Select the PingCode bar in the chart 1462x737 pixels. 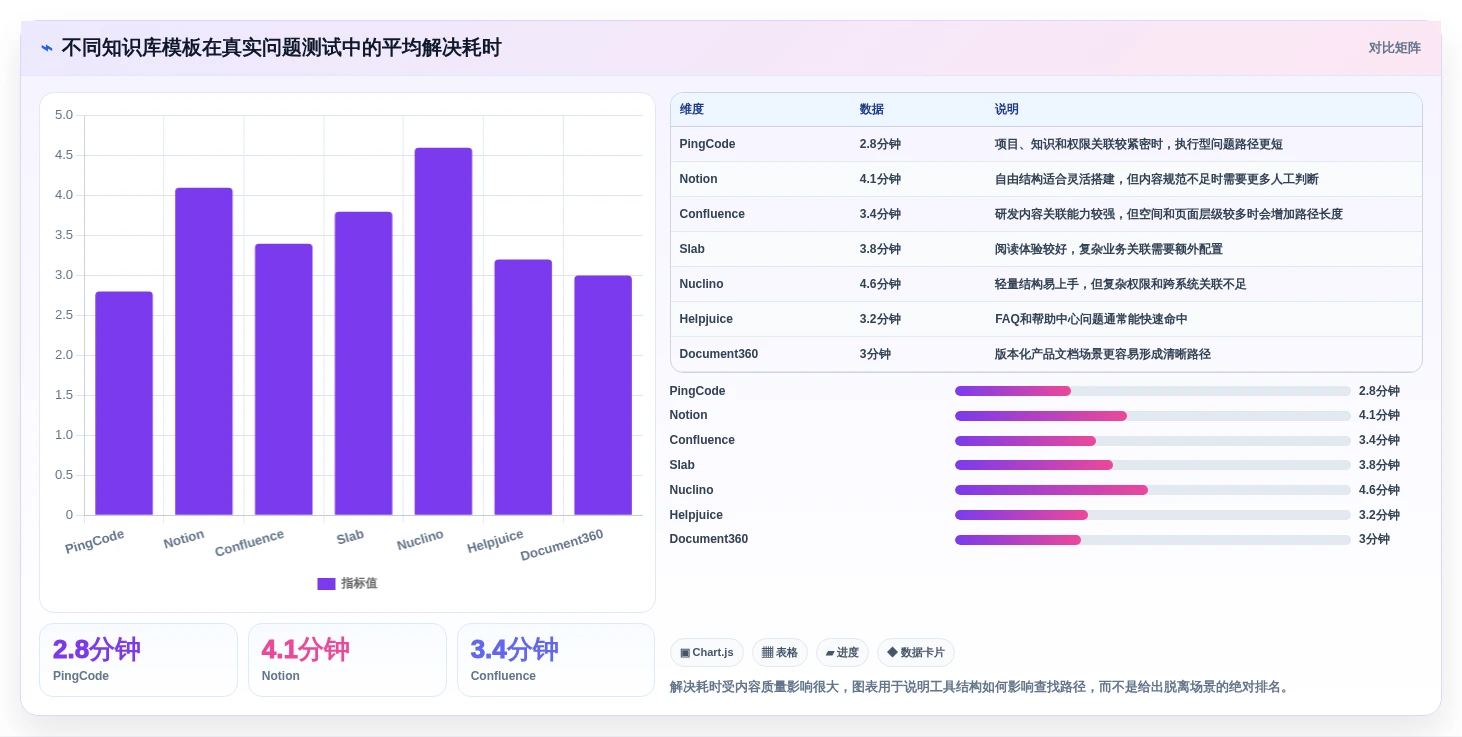[x=124, y=403]
